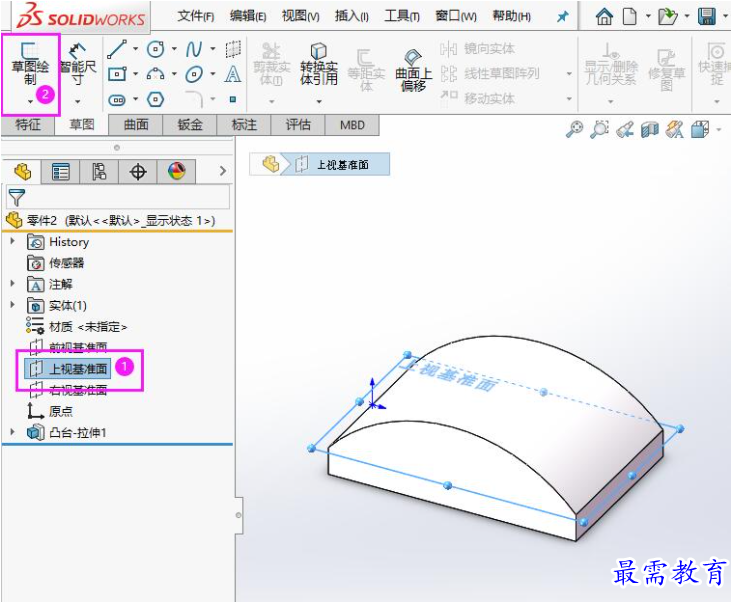The image size is (735, 604).
Task: Switch to the Surfaces (曲面) tab
Action: click(136, 125)
